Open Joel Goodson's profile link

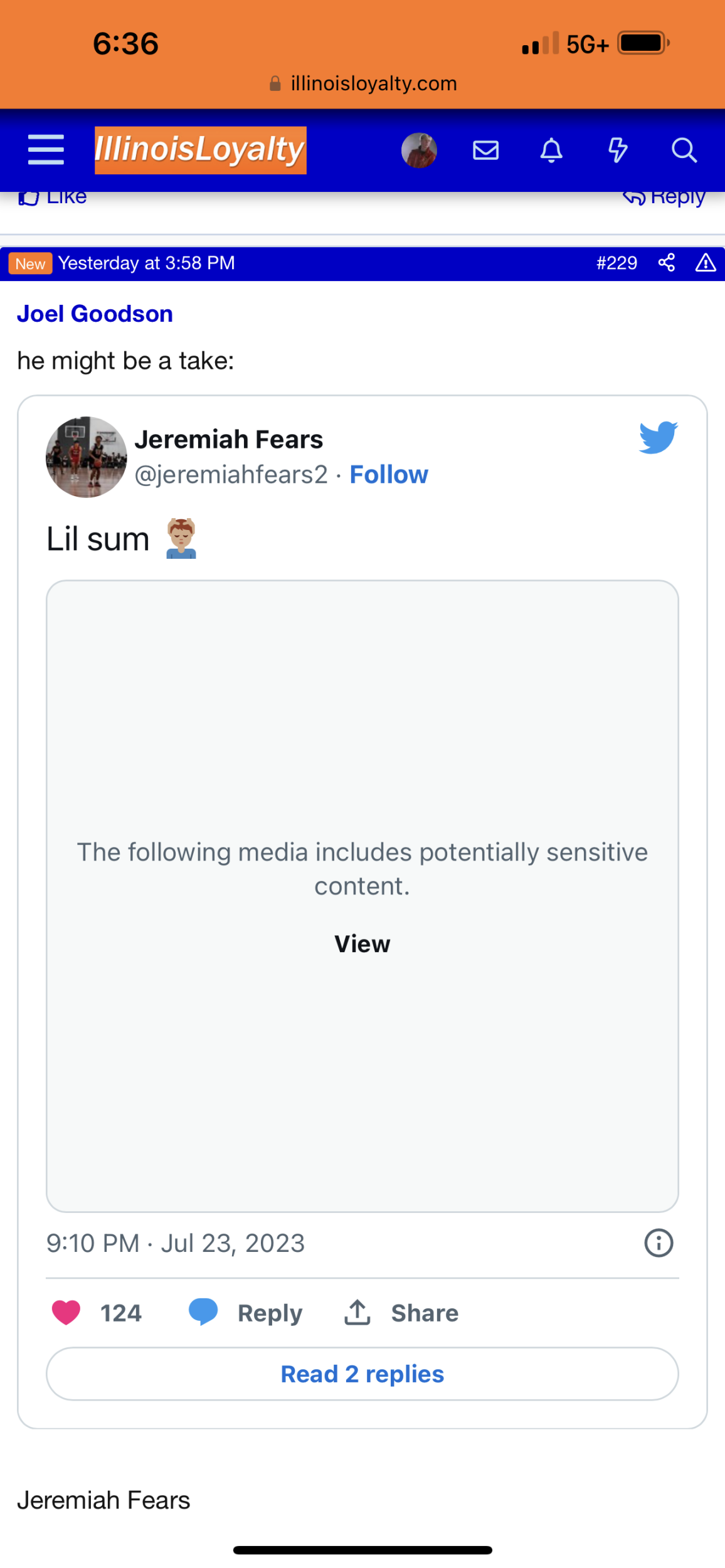pyautogui.click(x=95, y=314)
